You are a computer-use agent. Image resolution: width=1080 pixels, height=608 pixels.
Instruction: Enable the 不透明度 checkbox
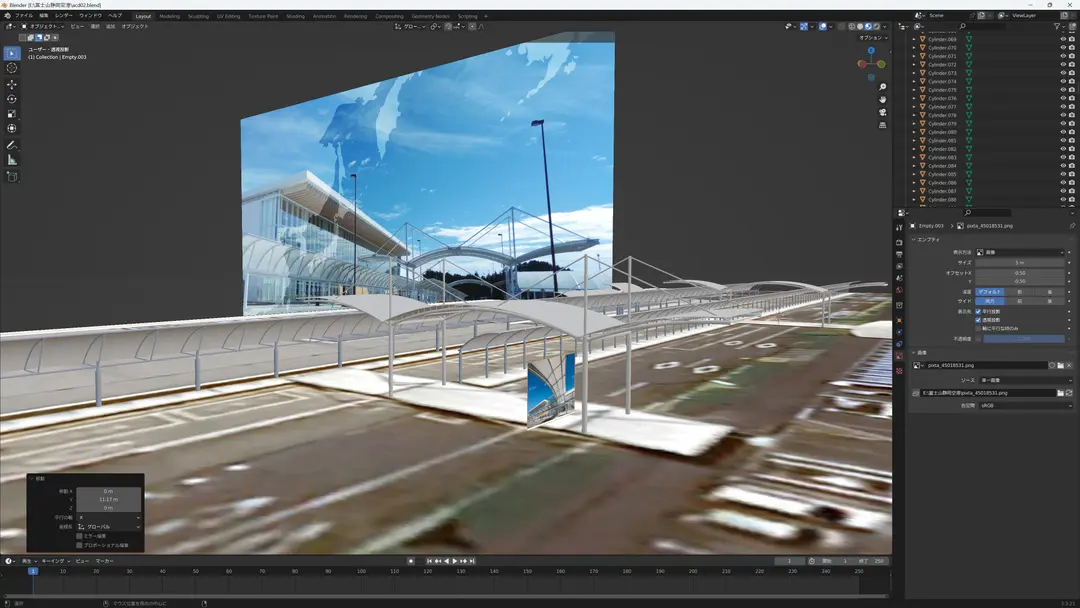click(978, 339)
